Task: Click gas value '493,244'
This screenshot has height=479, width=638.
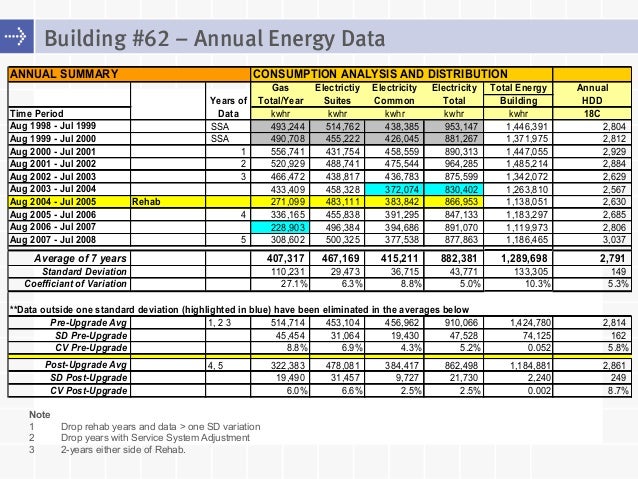Action: (288, 127)
